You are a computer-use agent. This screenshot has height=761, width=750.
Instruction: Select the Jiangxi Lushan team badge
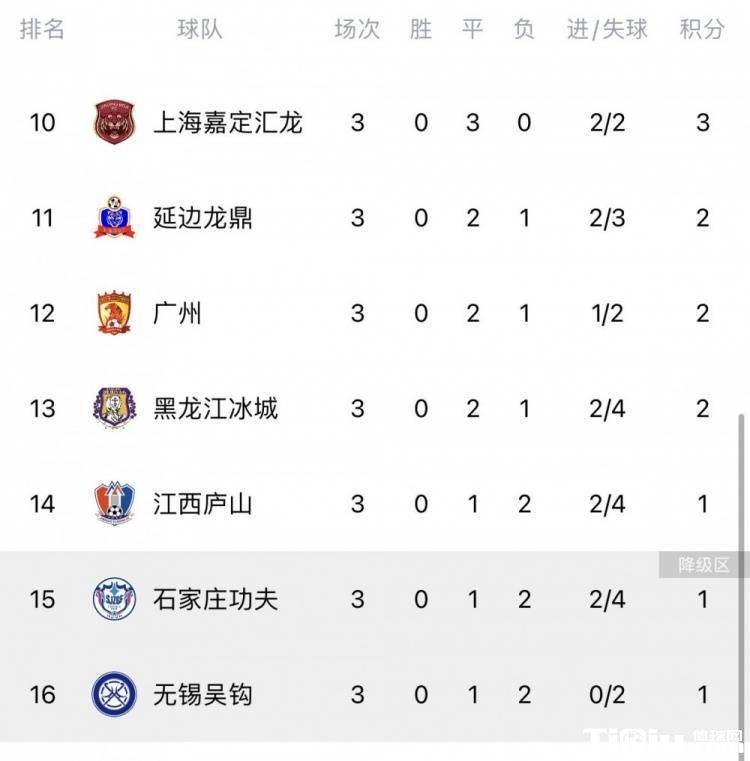tap(114, 503)
